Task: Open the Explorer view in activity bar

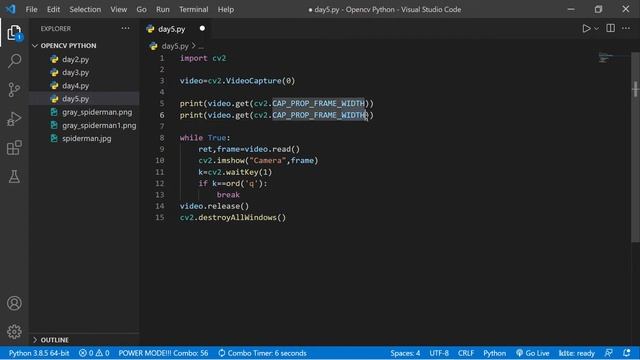Action: click(14, 33)
